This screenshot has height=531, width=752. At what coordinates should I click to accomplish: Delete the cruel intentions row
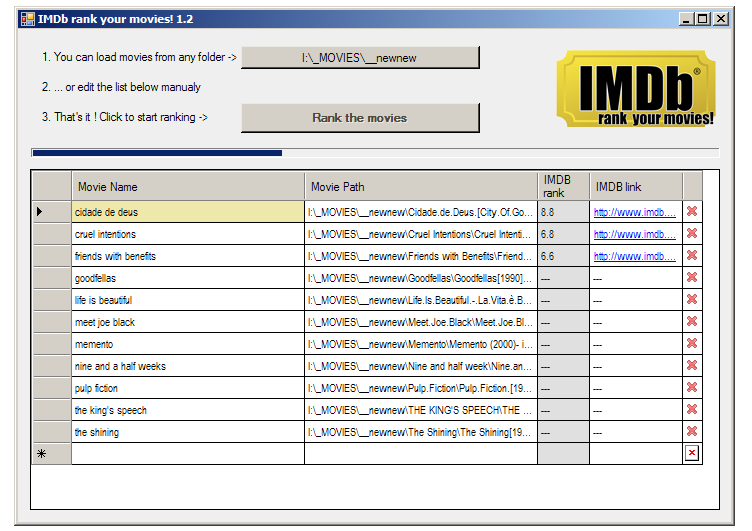(x=692, y=234)
